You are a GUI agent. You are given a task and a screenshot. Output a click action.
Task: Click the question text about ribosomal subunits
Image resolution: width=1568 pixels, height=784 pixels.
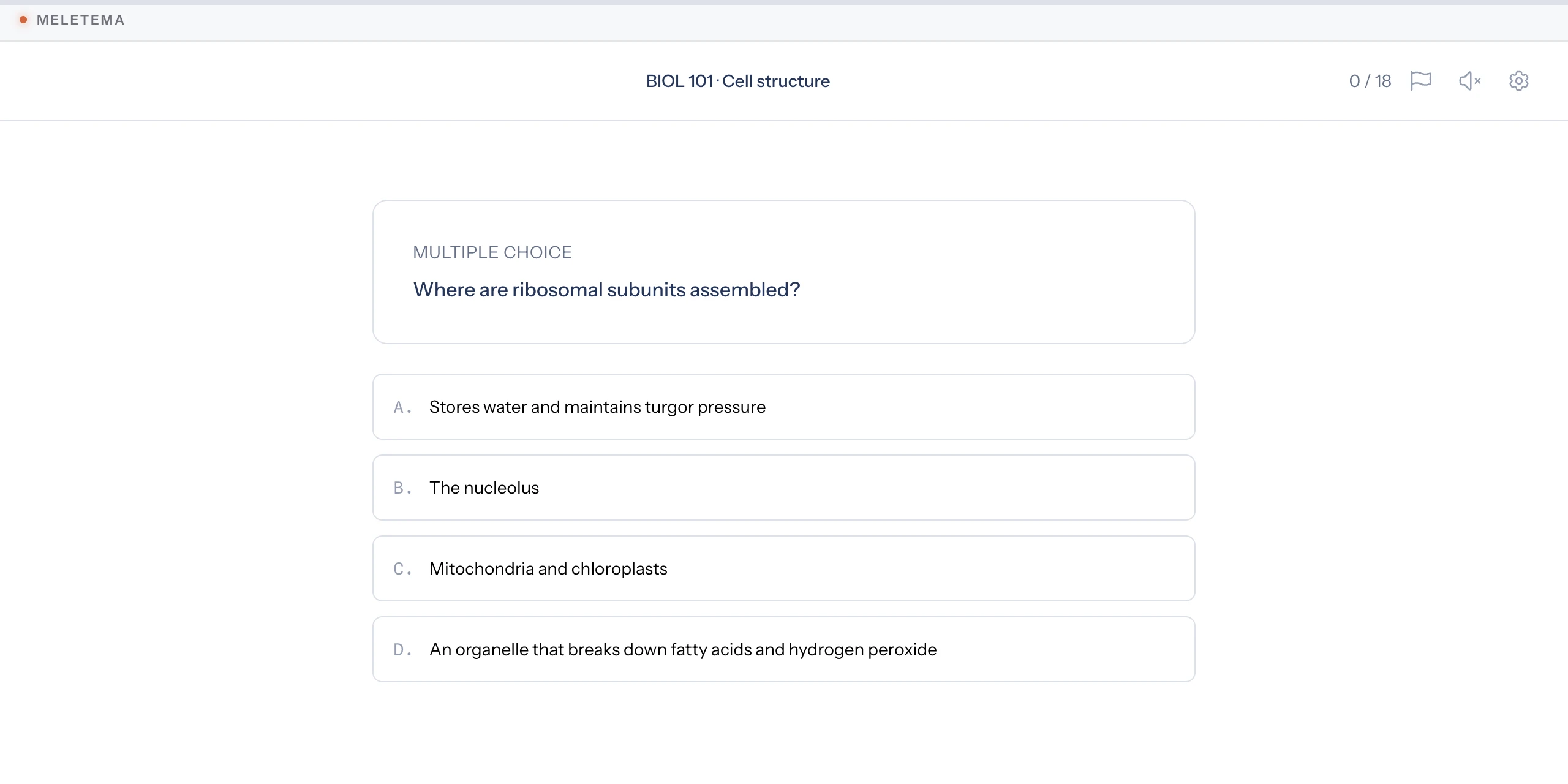pyautogui.click(x=606, y=290)
